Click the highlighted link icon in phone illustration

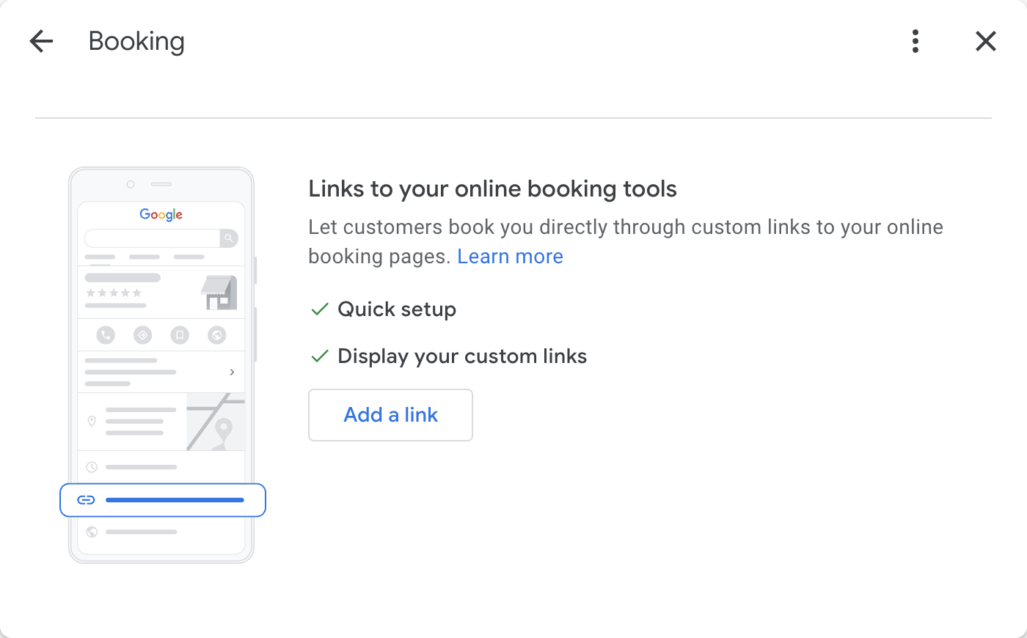[x=86, y=500]
